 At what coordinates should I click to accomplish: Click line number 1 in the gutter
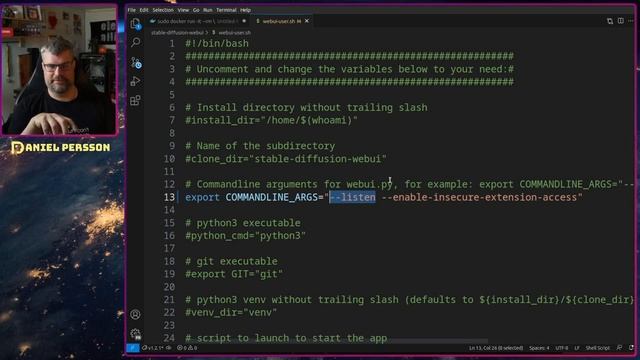[x=172, y=43]
